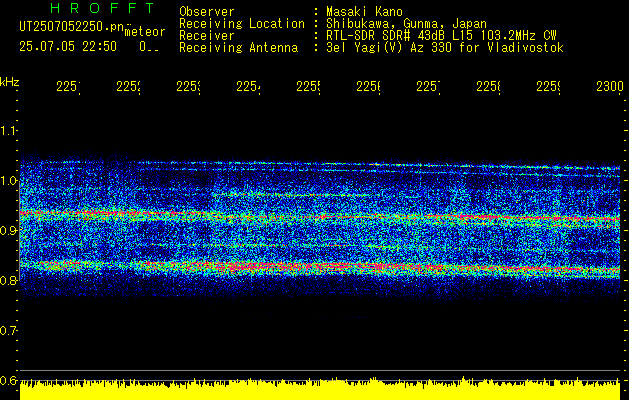Viewport: 629px width, 400px height.
Task: Click the 2256 time marker
Action: (x=369, y=87)
